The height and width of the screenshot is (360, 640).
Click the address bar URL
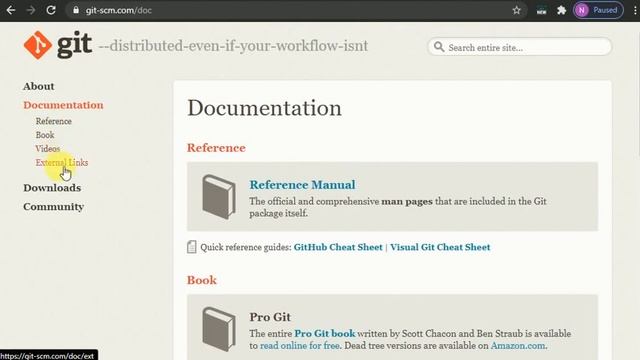[x=118, y=10]
